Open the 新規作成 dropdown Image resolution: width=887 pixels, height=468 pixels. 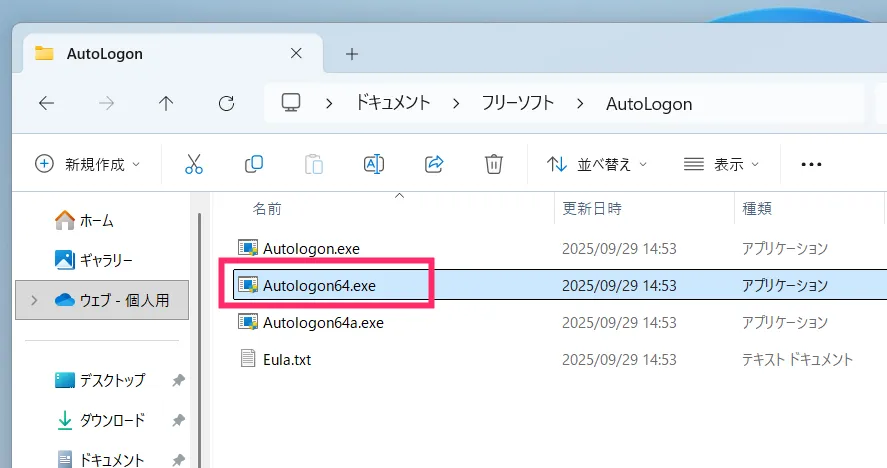(x=88, y=164)
